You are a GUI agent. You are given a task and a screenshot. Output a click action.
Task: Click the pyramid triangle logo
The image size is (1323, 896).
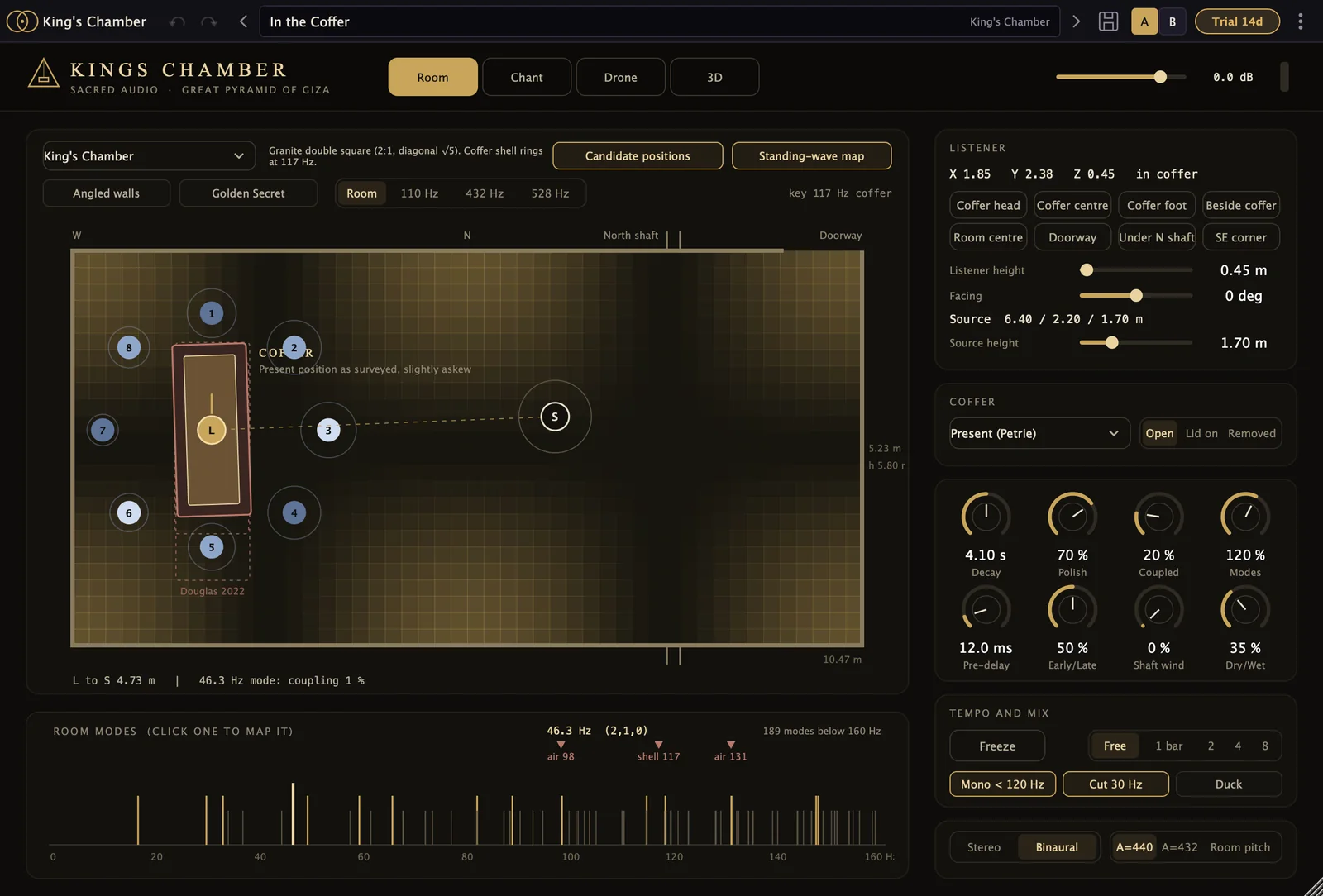point(44,74)
